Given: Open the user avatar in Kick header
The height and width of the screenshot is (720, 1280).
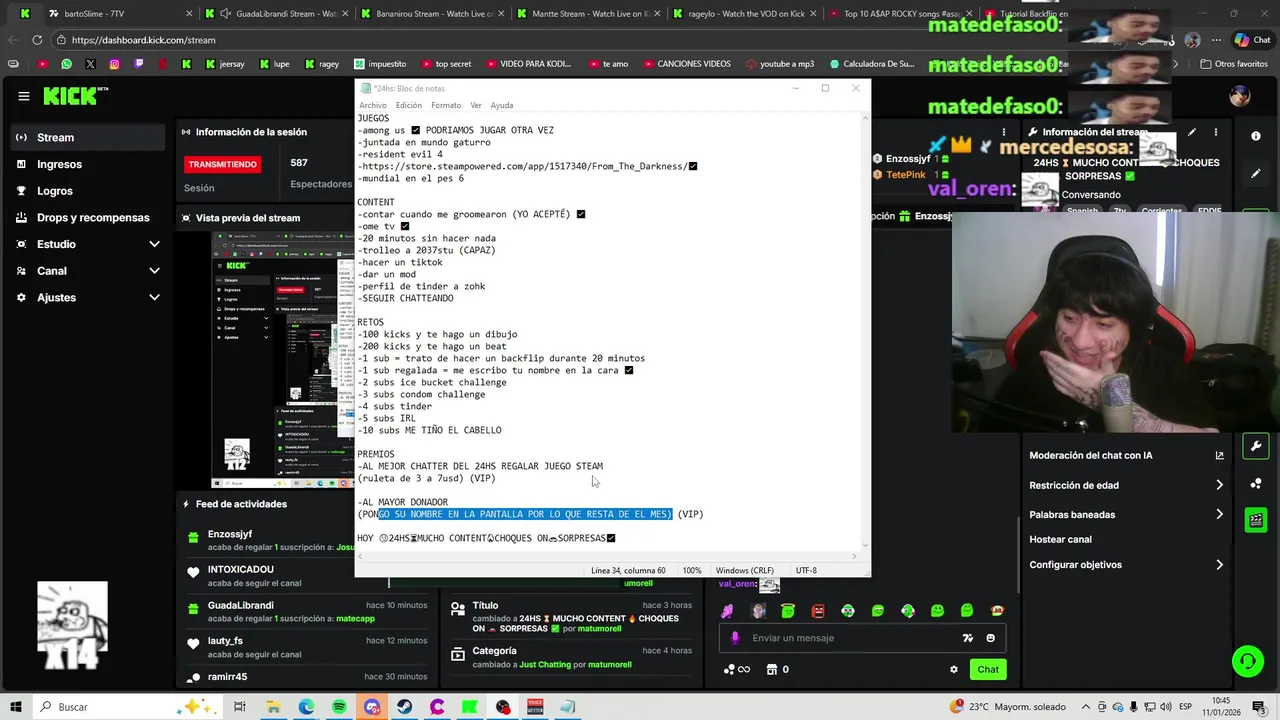Looking at the screenshot, I should pos(1240,96).
